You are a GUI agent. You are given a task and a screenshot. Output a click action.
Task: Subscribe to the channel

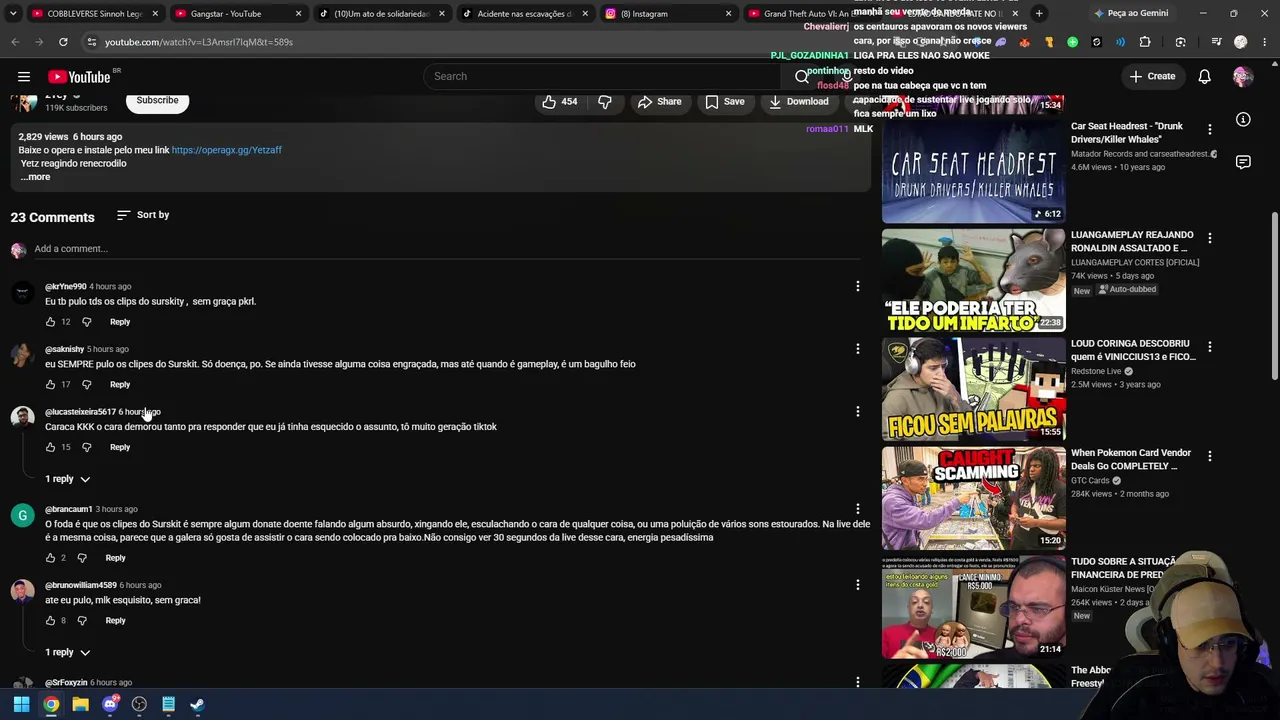tap(157, 101)
